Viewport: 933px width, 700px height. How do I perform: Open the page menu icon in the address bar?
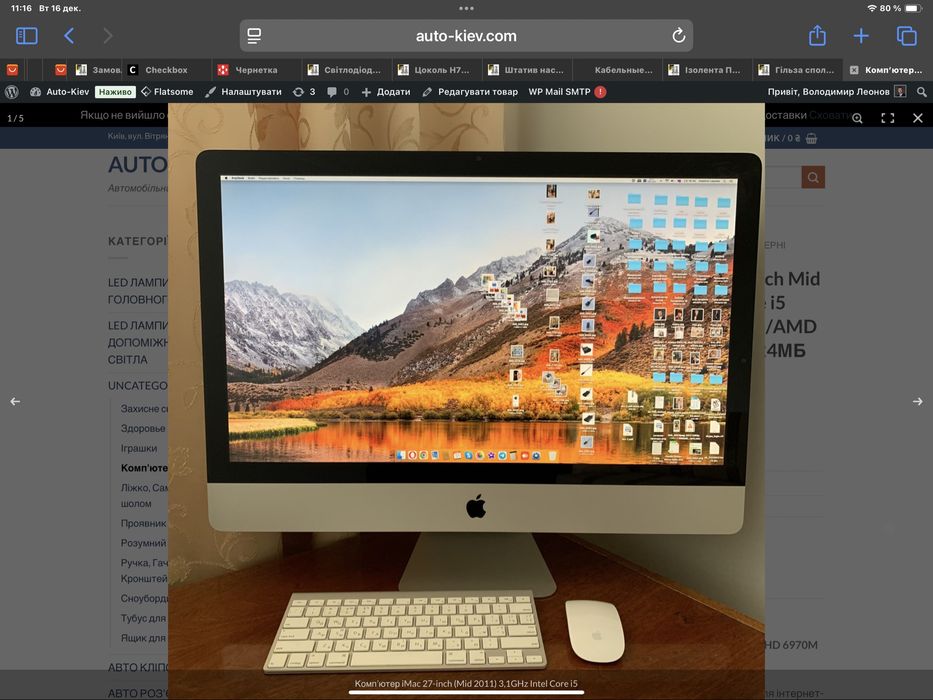click(x=254, y=36)
